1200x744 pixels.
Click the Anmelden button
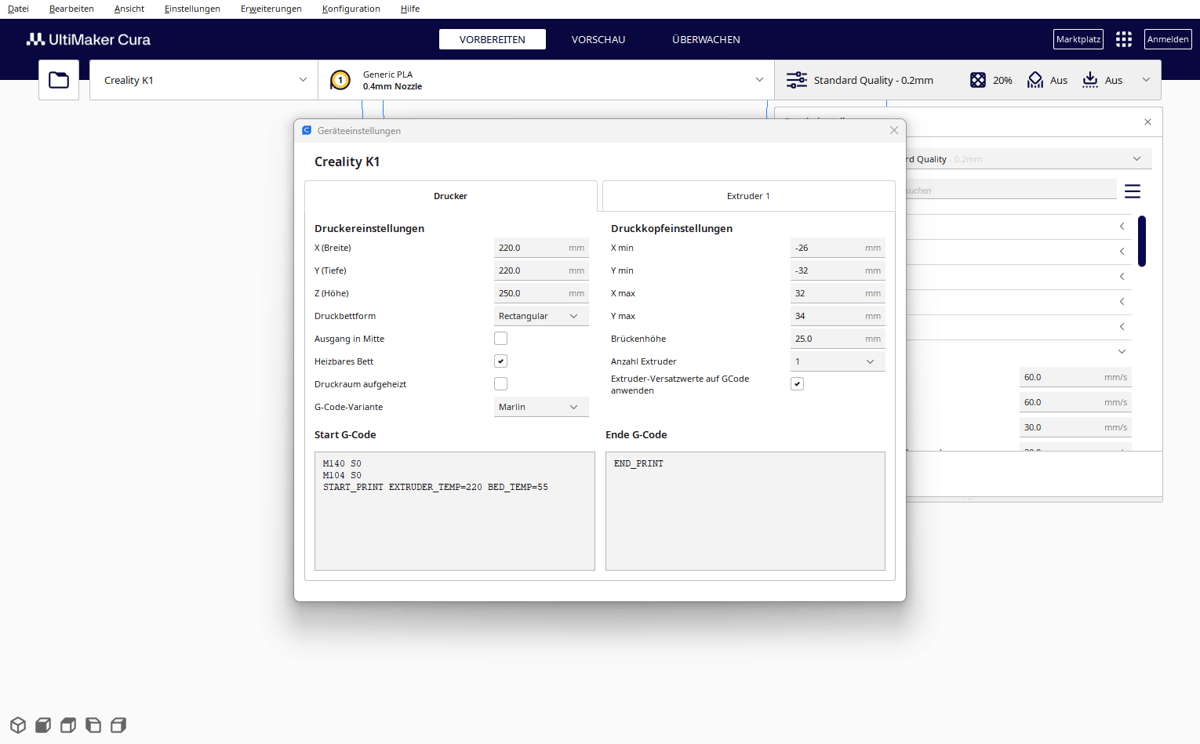(x=1168, y=39)
